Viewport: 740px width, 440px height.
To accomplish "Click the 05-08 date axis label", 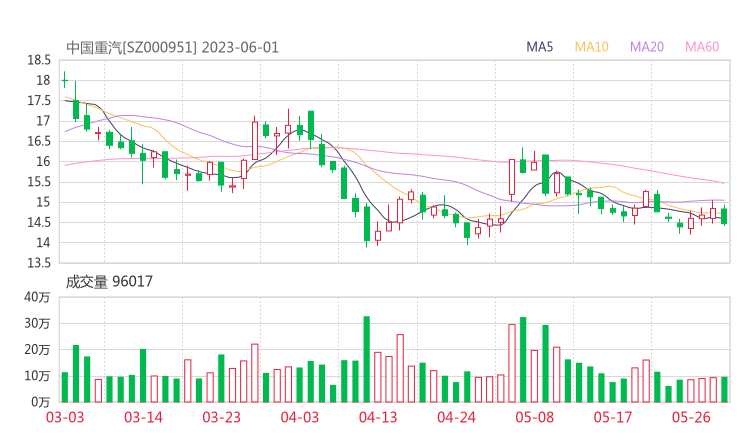I will 535,417.
